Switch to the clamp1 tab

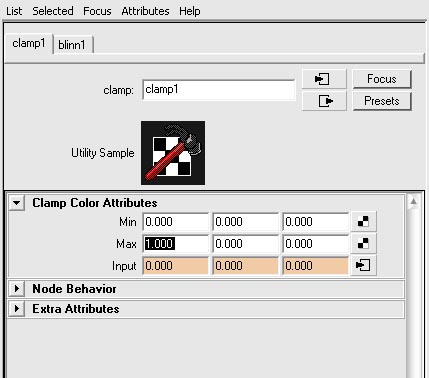coord(29,43)
